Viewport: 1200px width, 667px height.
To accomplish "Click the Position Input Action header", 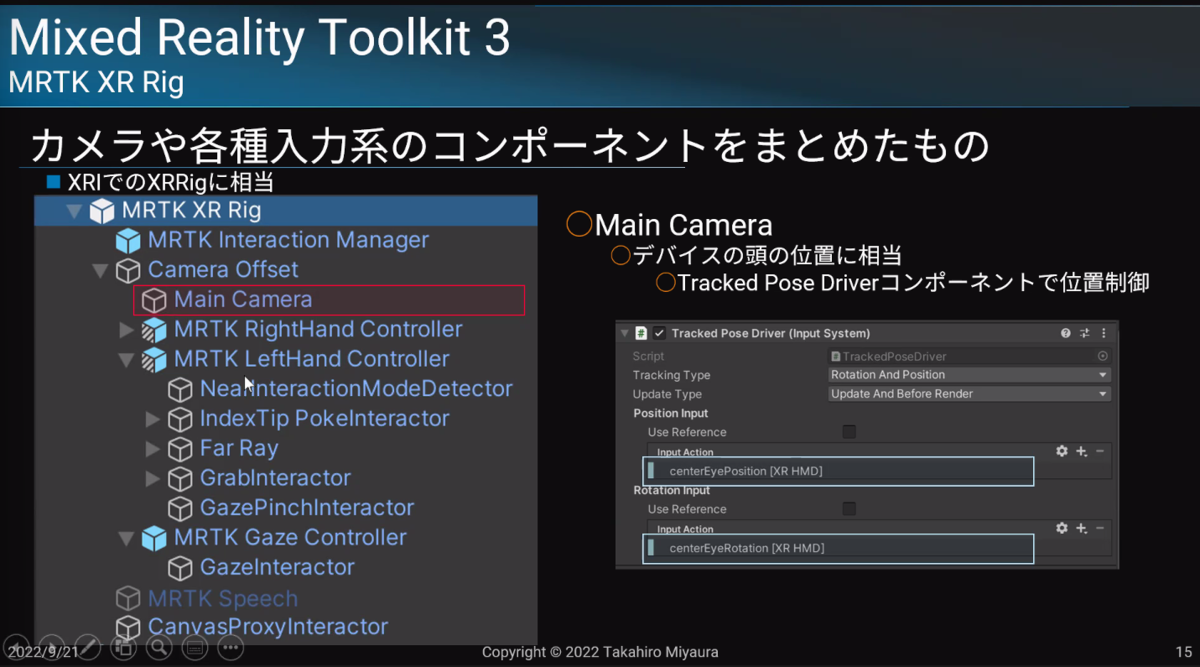I will 685,452.
